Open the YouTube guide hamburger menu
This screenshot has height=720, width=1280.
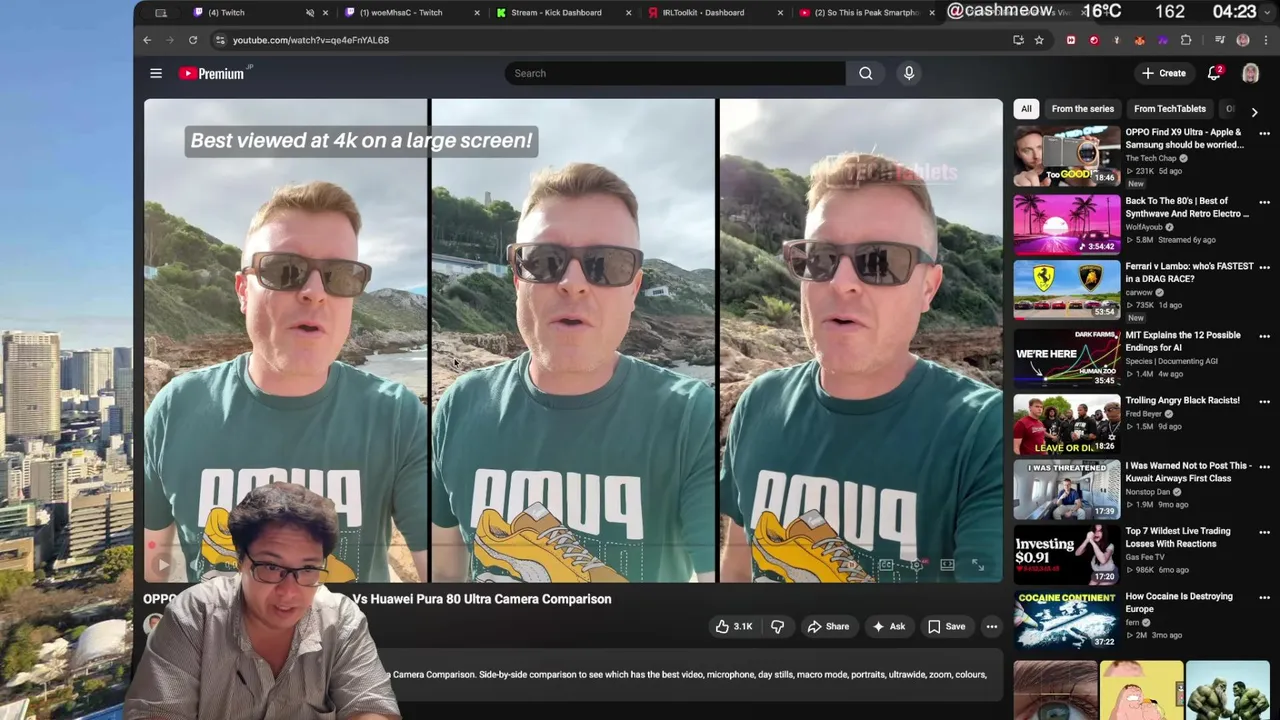156,73
